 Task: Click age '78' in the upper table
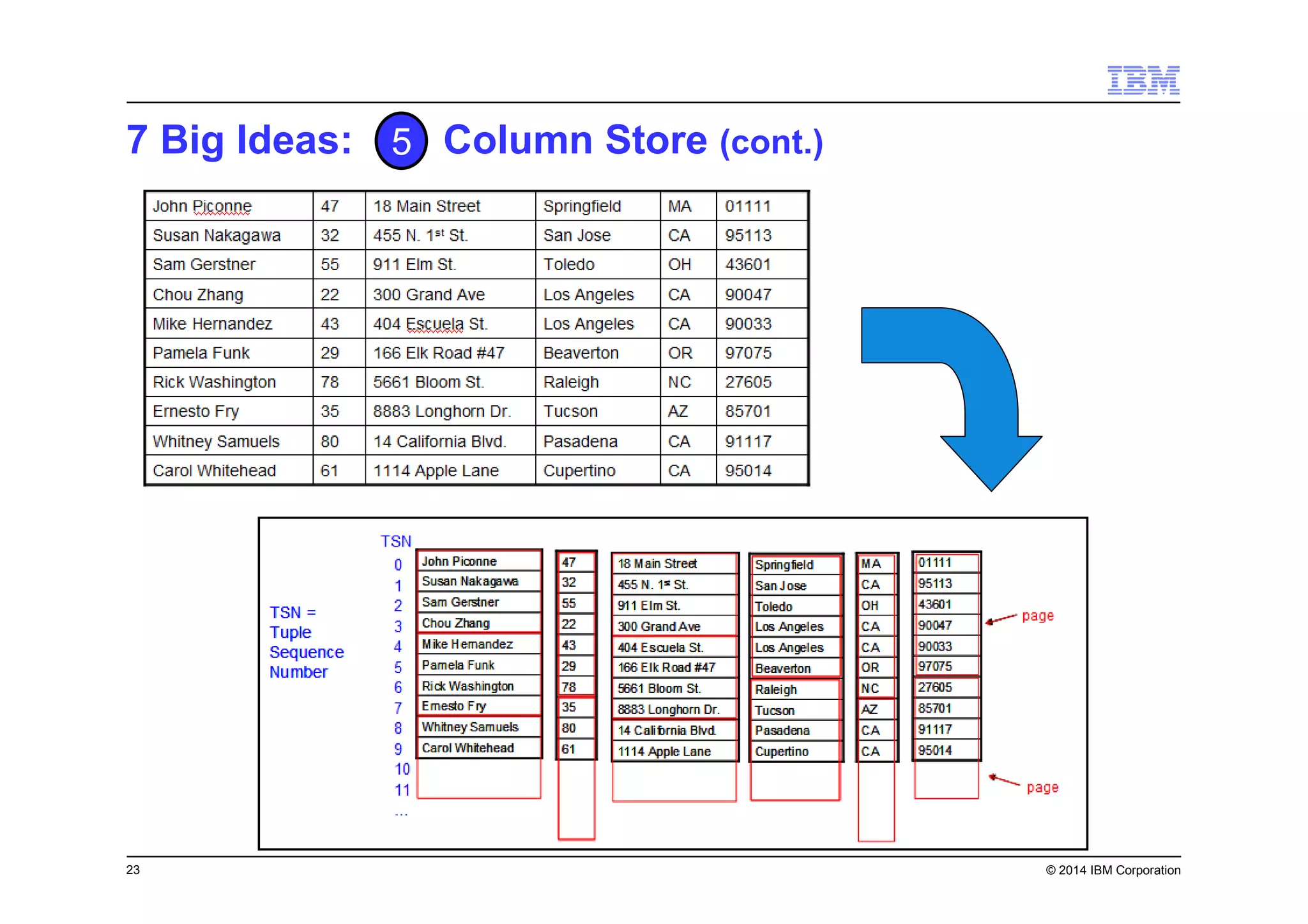[x=330, y=382]
